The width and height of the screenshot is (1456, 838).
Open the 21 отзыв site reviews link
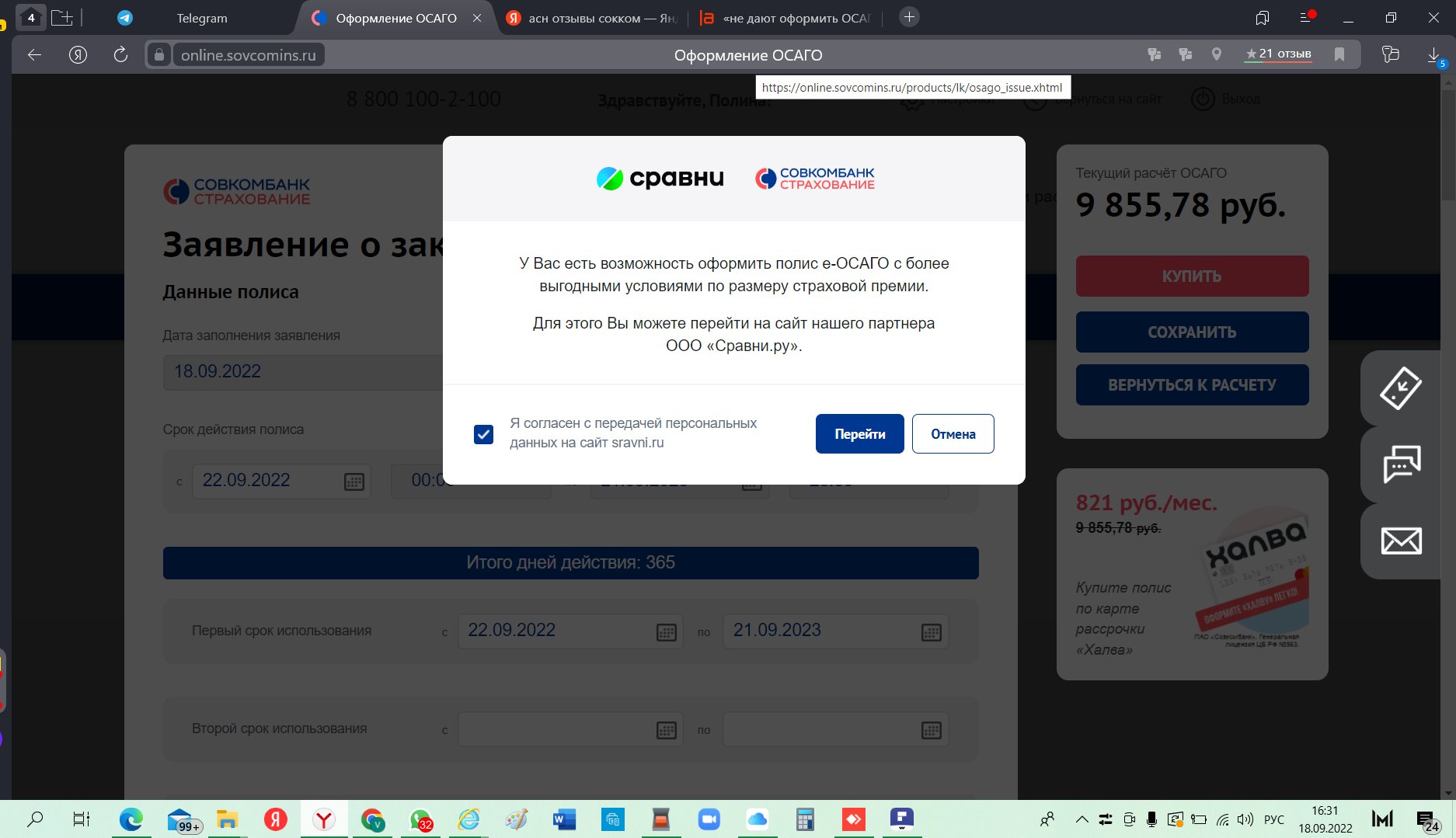click(1278, 54)
